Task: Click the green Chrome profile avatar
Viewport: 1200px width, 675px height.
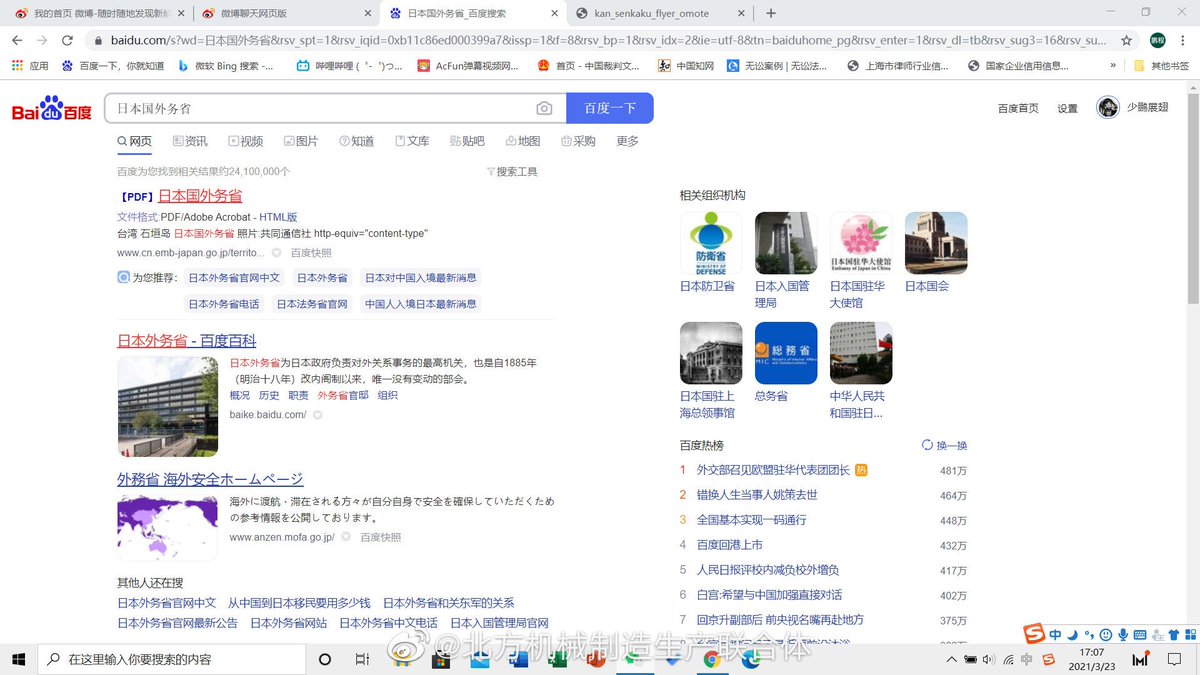Action: [1158, 40]
